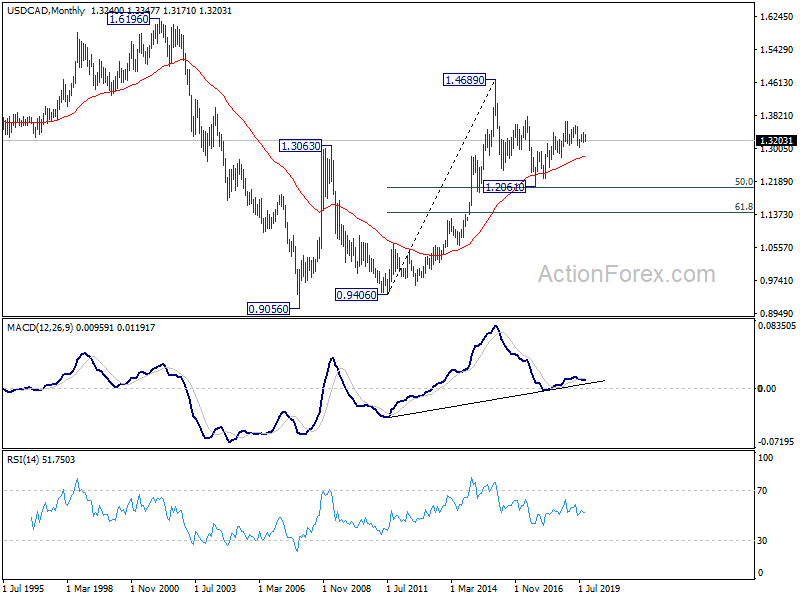Click the 1.61960 high price label
This screenshot has width=800, height=600.
tap(129, 19)
